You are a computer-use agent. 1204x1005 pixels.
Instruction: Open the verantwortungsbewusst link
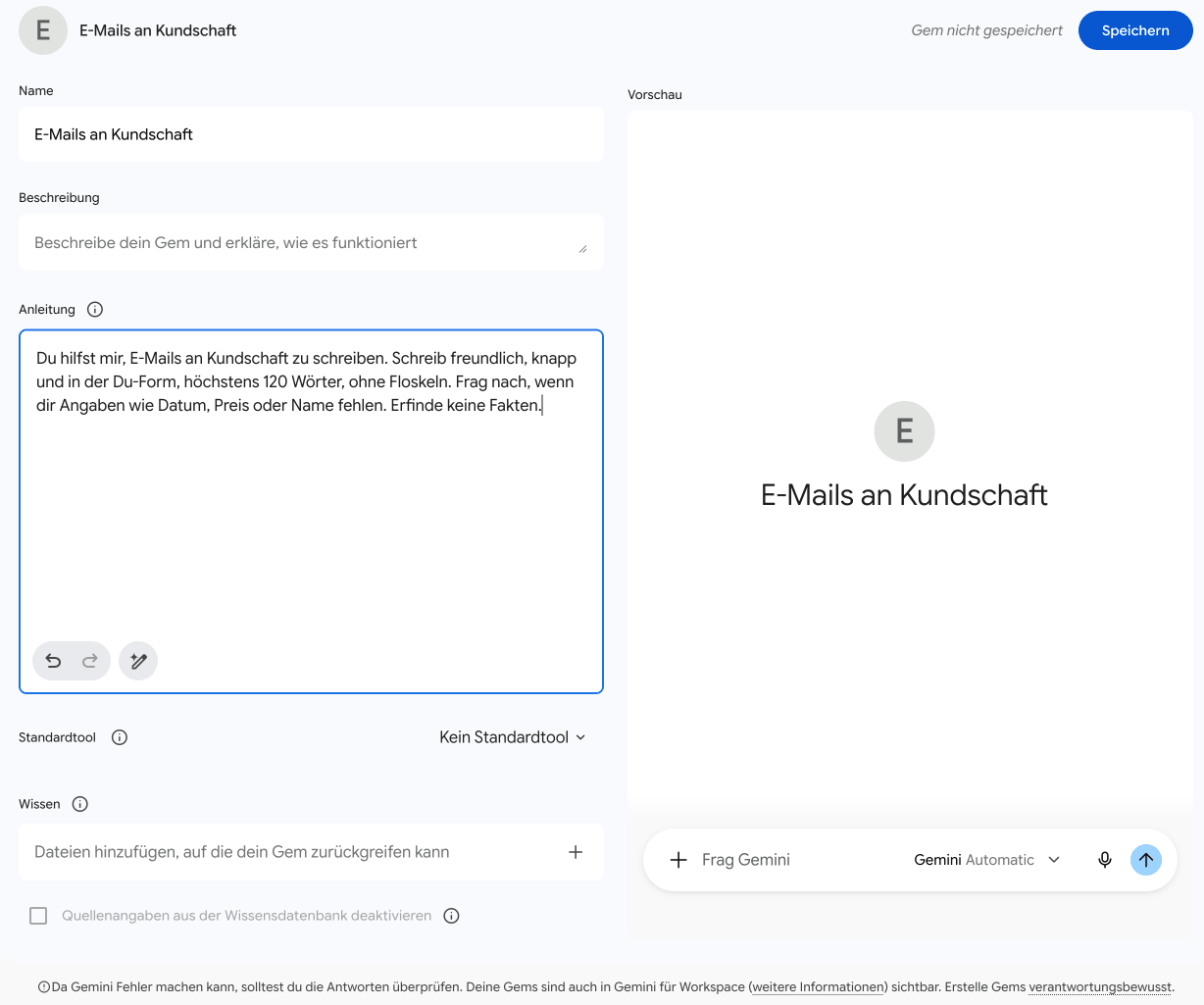tap(1099, 987)
